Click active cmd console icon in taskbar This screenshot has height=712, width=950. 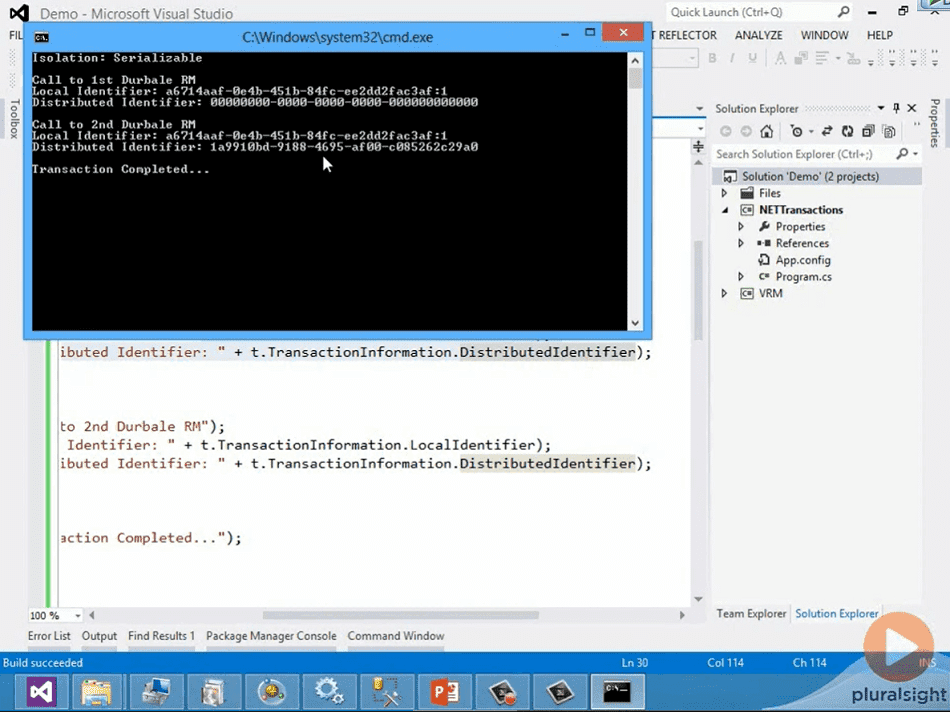(617, 692)
